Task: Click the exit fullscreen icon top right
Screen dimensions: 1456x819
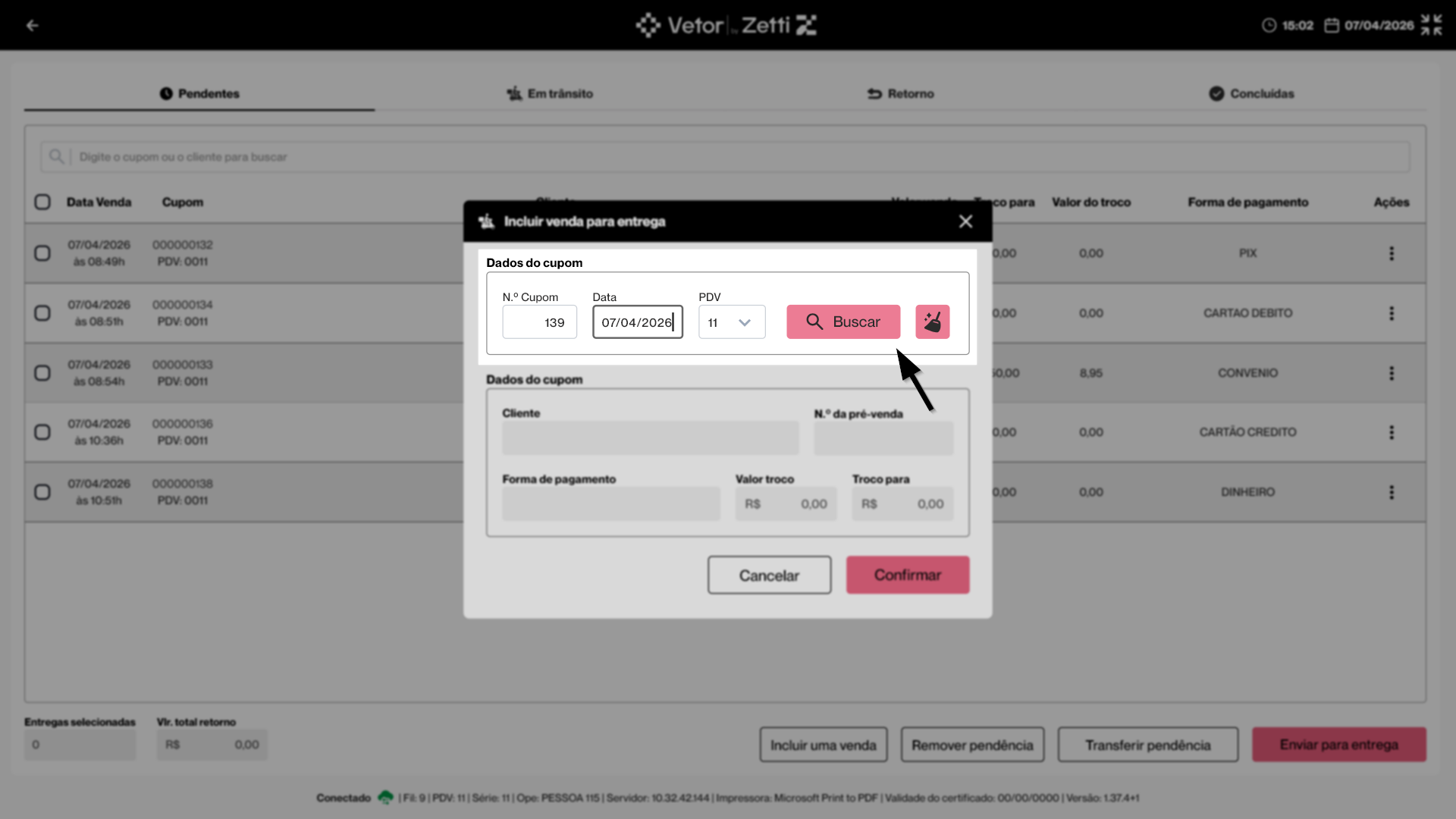Action: (1431, 25)
